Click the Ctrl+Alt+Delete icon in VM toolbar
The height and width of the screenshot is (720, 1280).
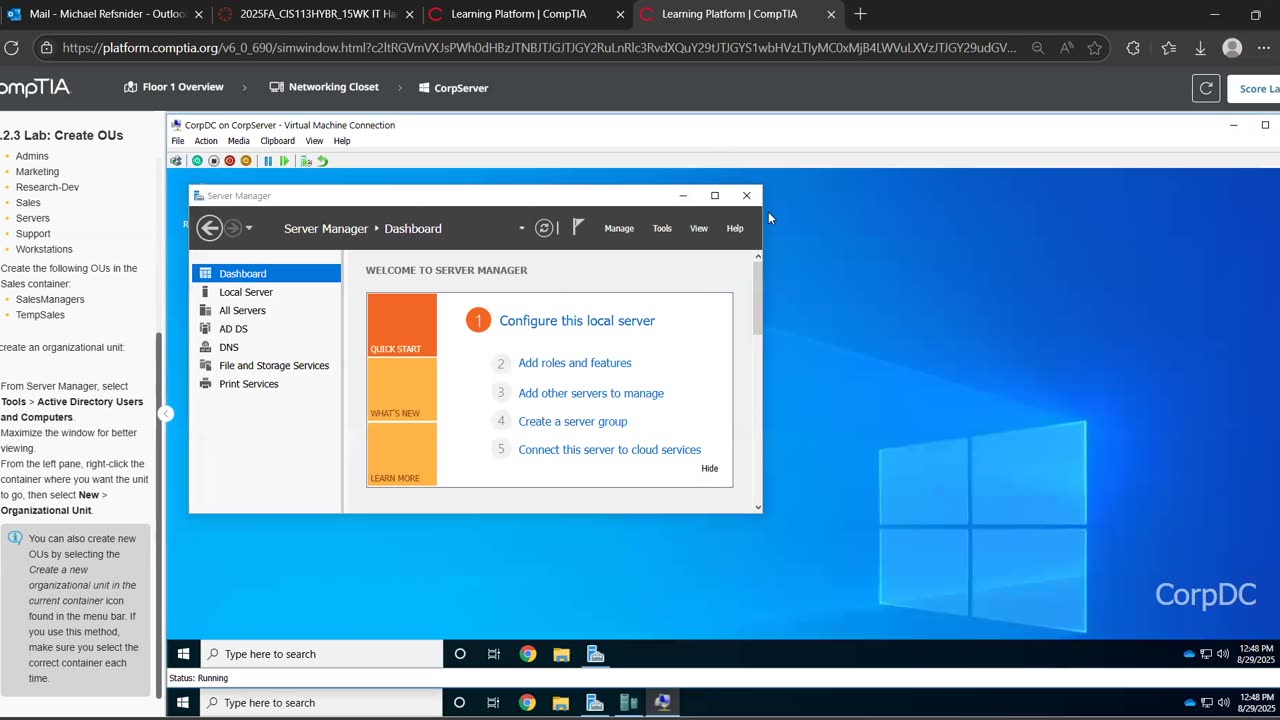176,161
